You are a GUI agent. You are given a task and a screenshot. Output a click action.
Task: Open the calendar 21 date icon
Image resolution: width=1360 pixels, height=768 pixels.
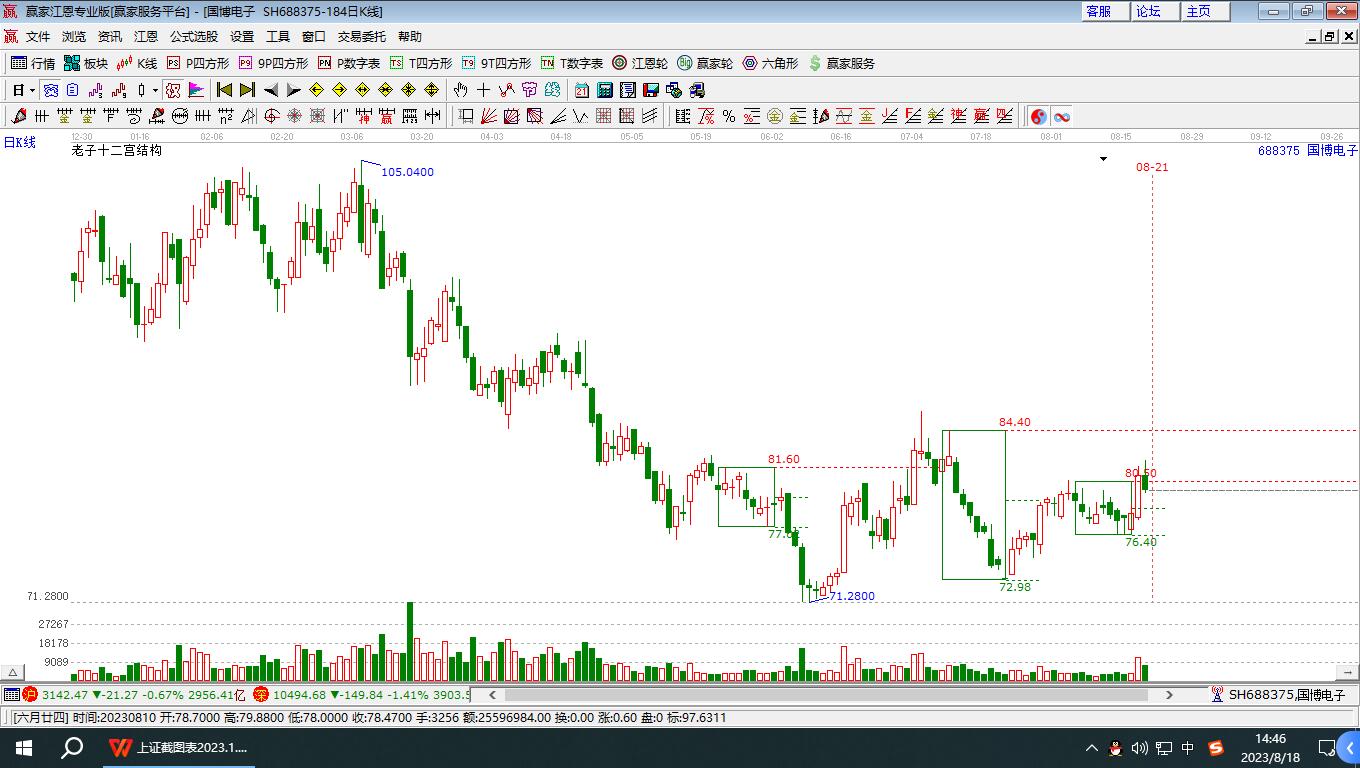point(582,90)
